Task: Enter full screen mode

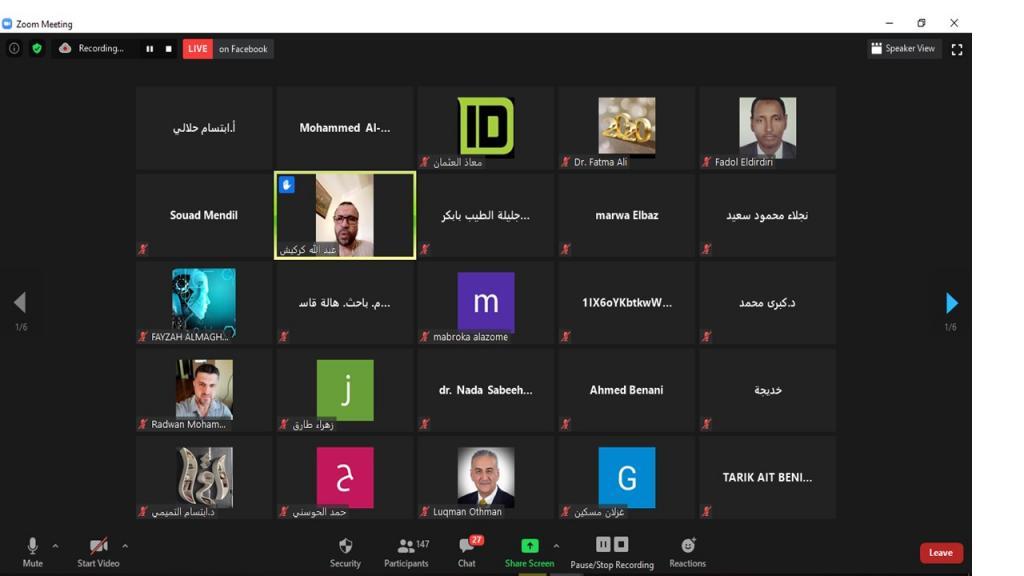Action: click(957, 49)
